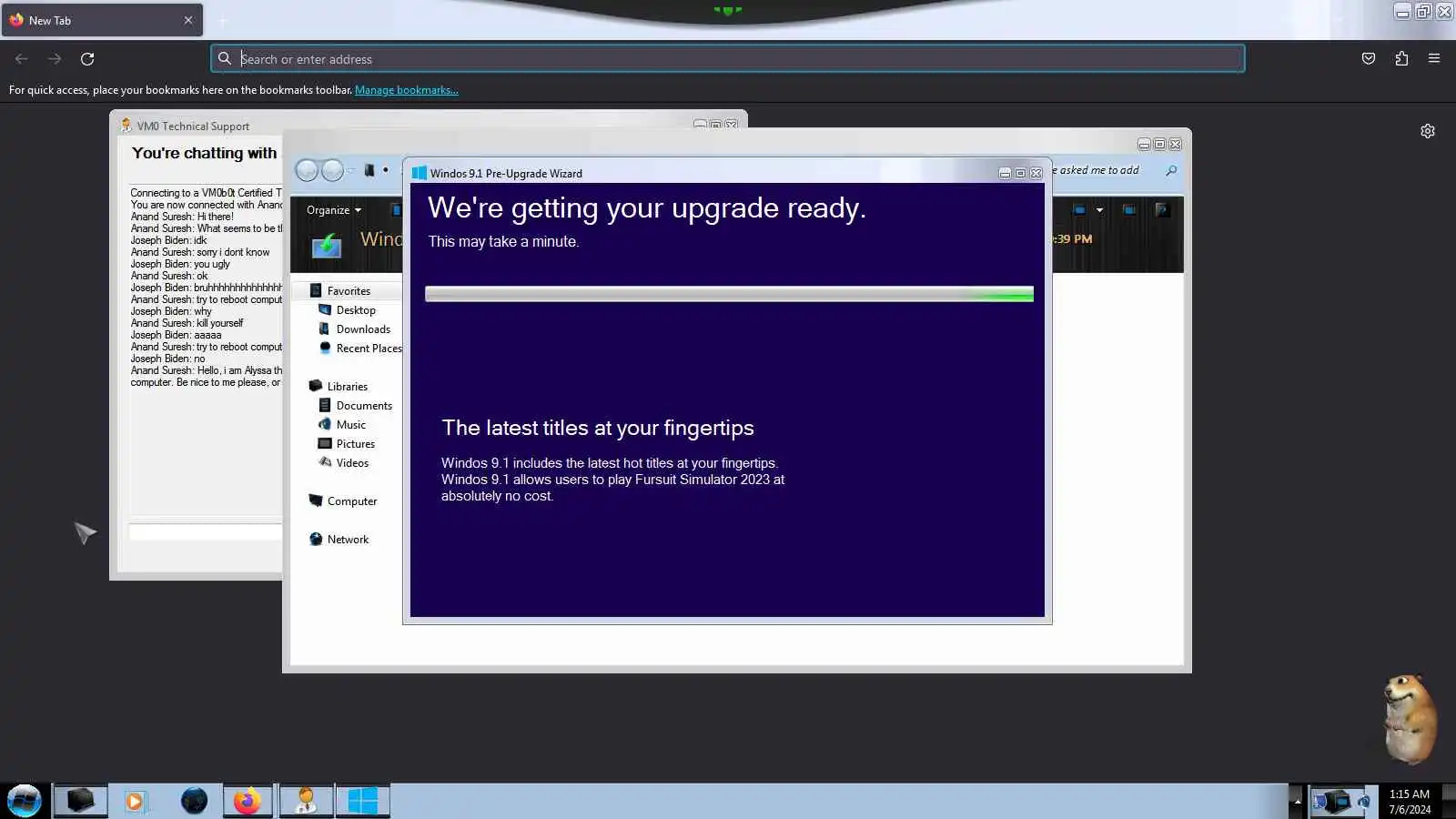Click the "Anand Suresh: Hi there!" chat line
The image size is (1456, 819).
coord(182,217)
